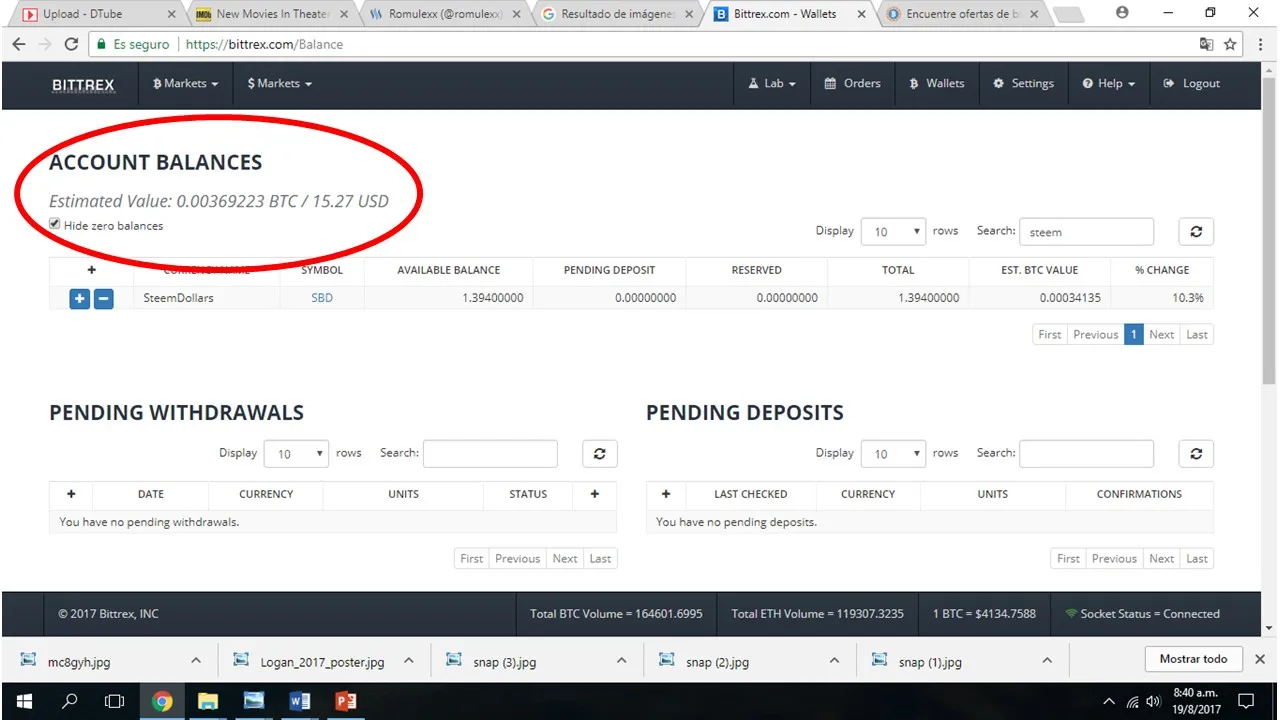Click page 1 in balances pagination

click(x=1133, y=334)
